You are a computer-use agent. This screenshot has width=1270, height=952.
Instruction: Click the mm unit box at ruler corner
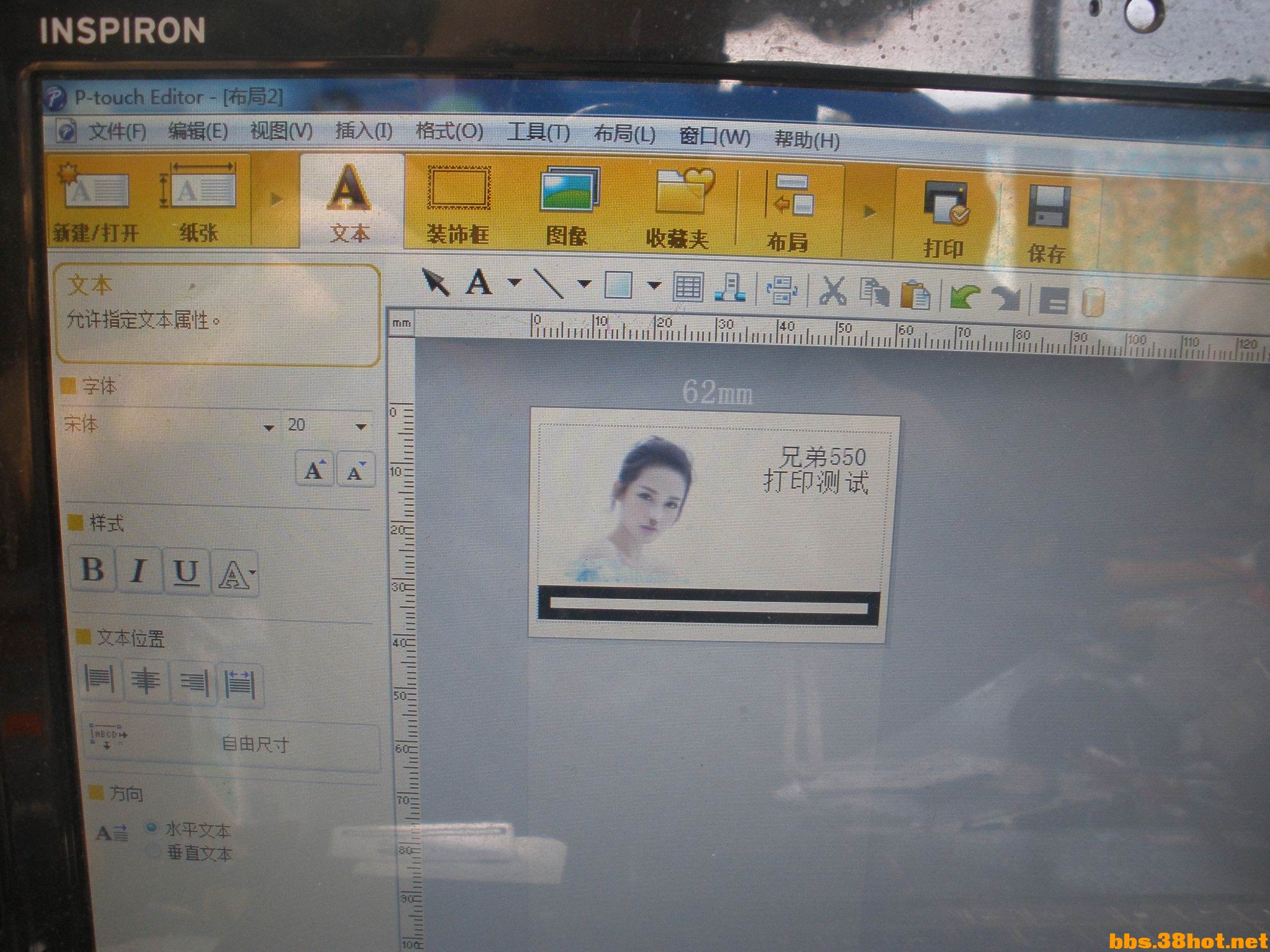402,322
